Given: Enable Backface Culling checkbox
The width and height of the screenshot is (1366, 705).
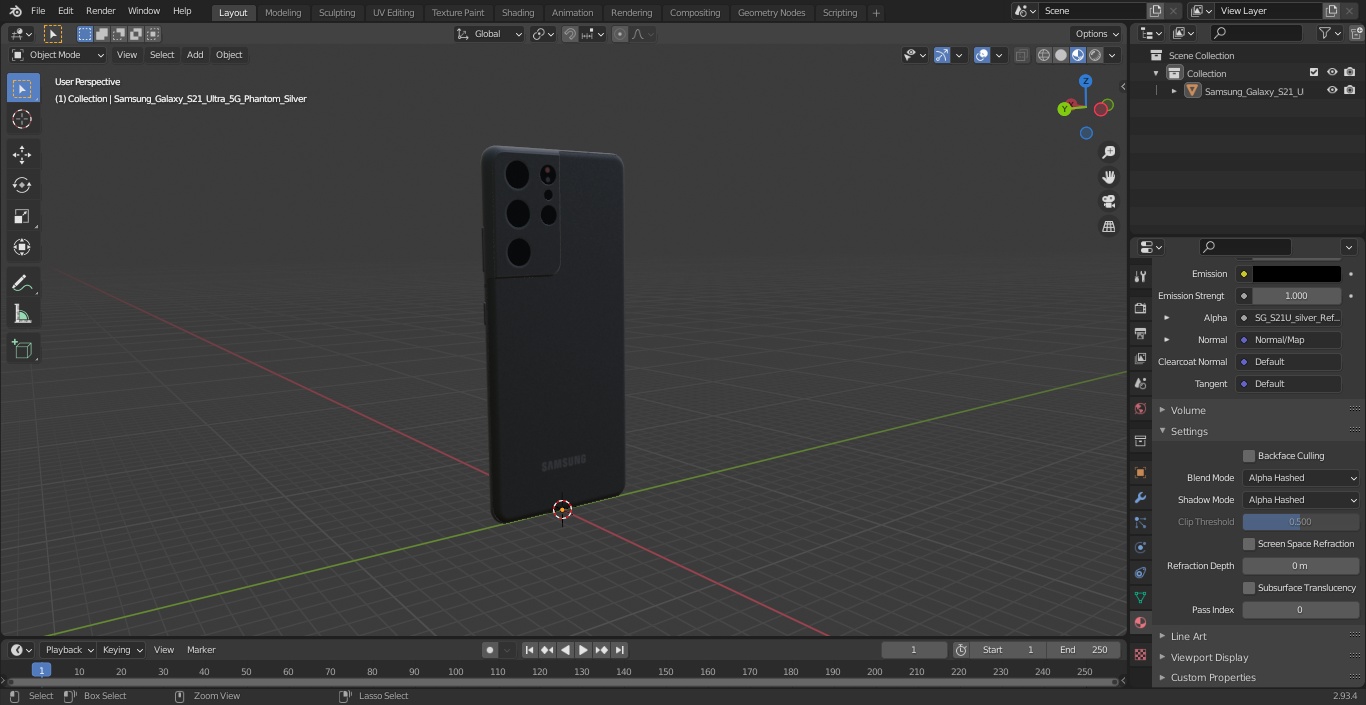Looking at the screenshot, I should coord(1249,456).
